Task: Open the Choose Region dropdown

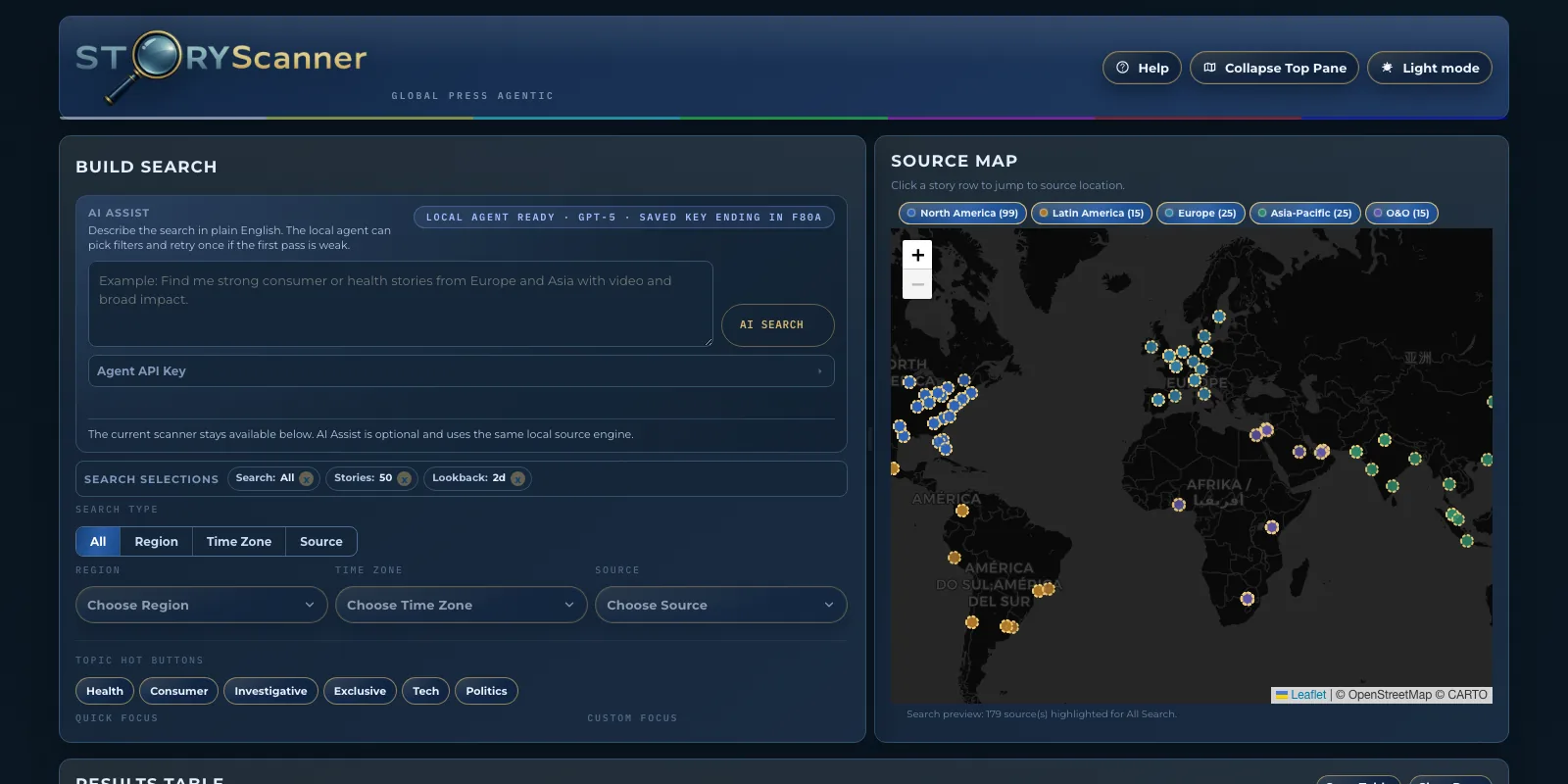Action: [x=201, y=605]
